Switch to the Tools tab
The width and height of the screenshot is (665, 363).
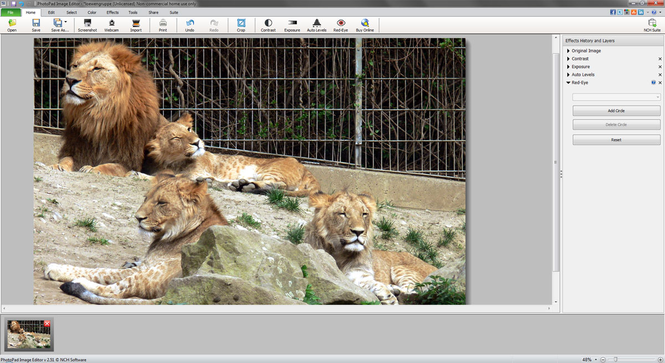click(x=133, y=12)
